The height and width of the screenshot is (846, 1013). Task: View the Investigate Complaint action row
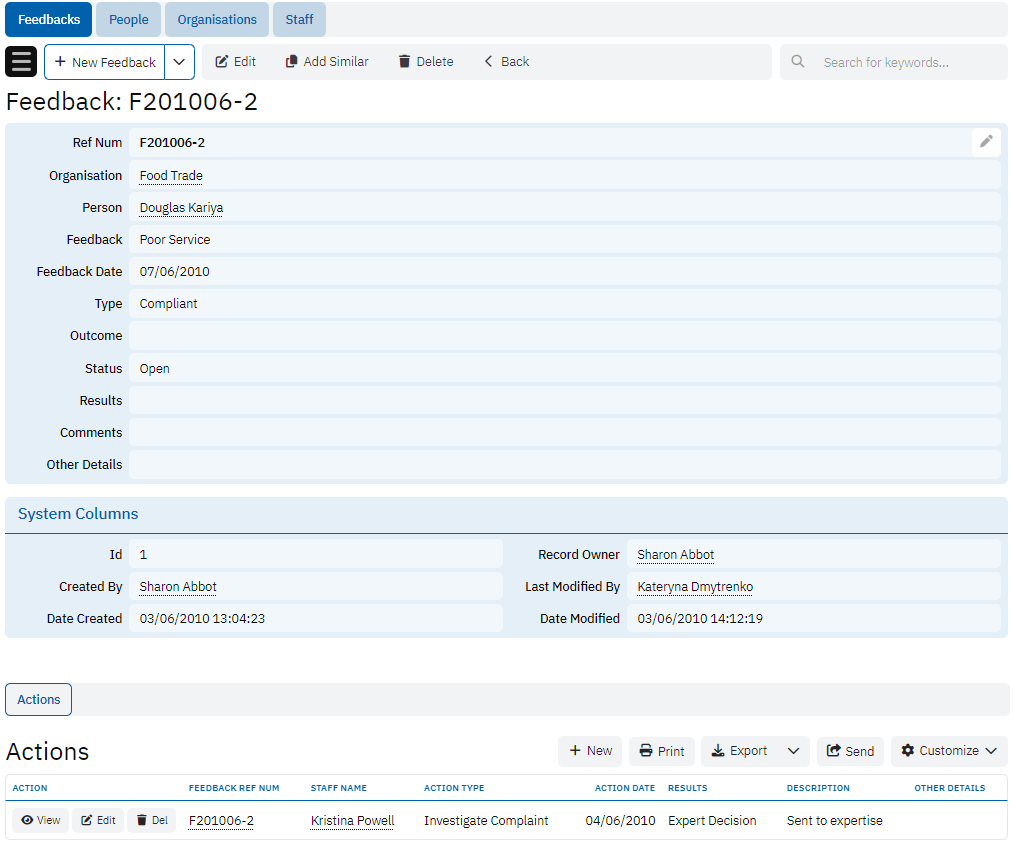click(x=41, y=820)
